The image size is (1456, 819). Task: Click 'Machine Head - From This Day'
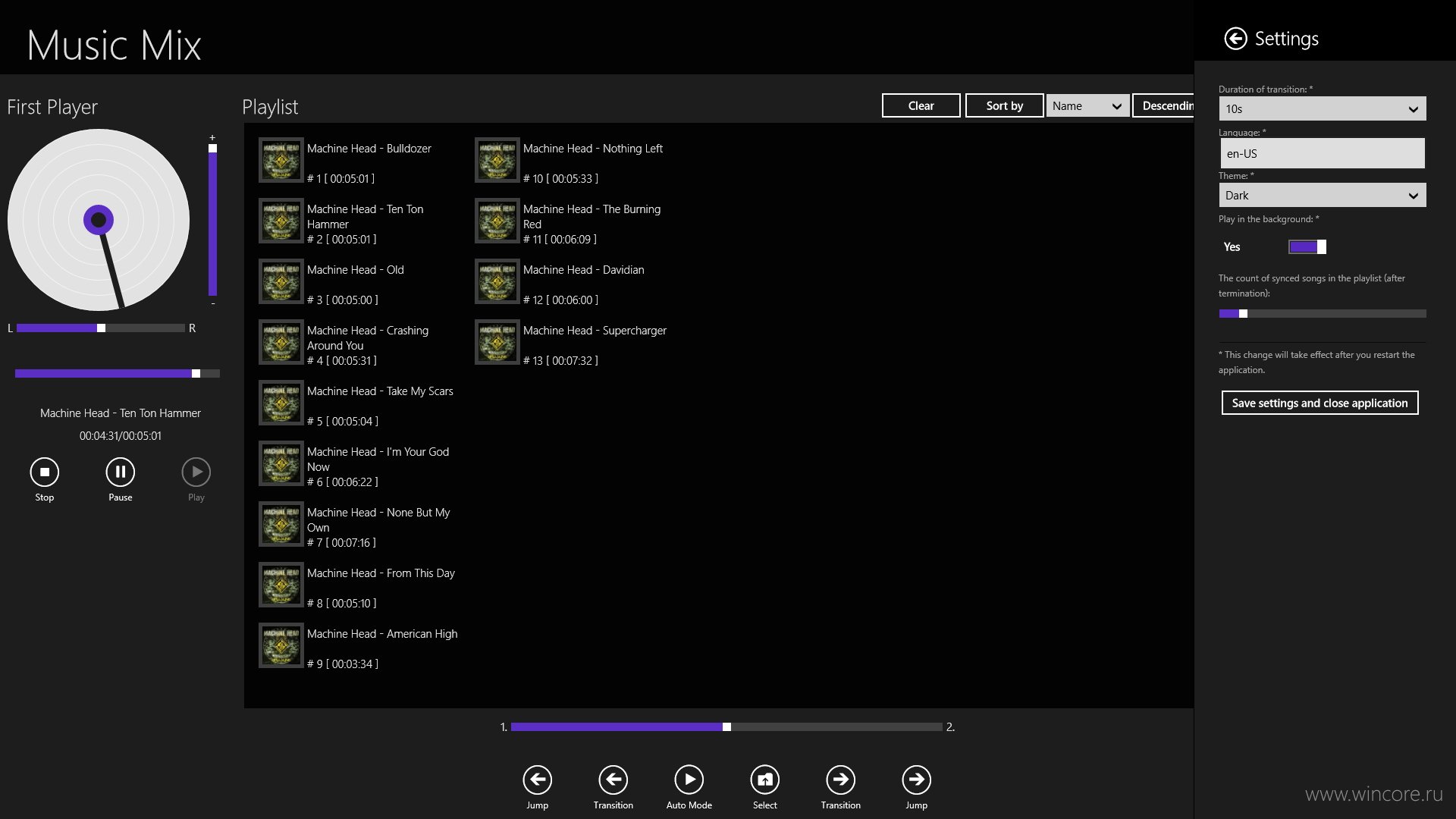coord(381,573)
